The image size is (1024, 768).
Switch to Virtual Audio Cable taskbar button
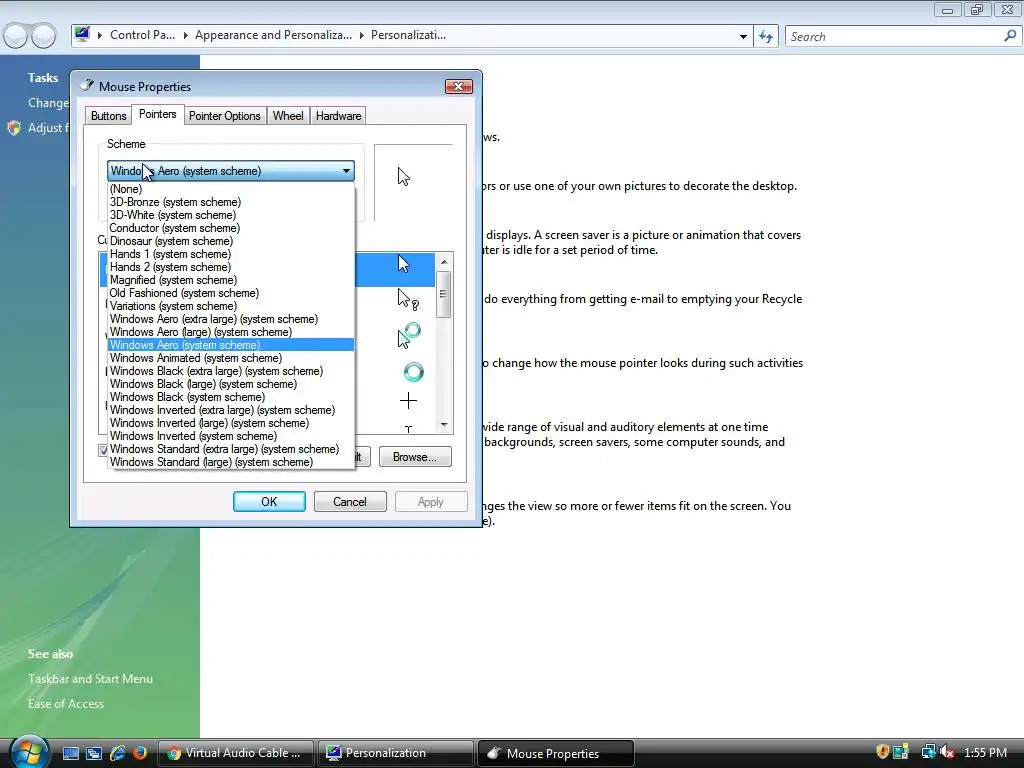(x=235, y=753)
